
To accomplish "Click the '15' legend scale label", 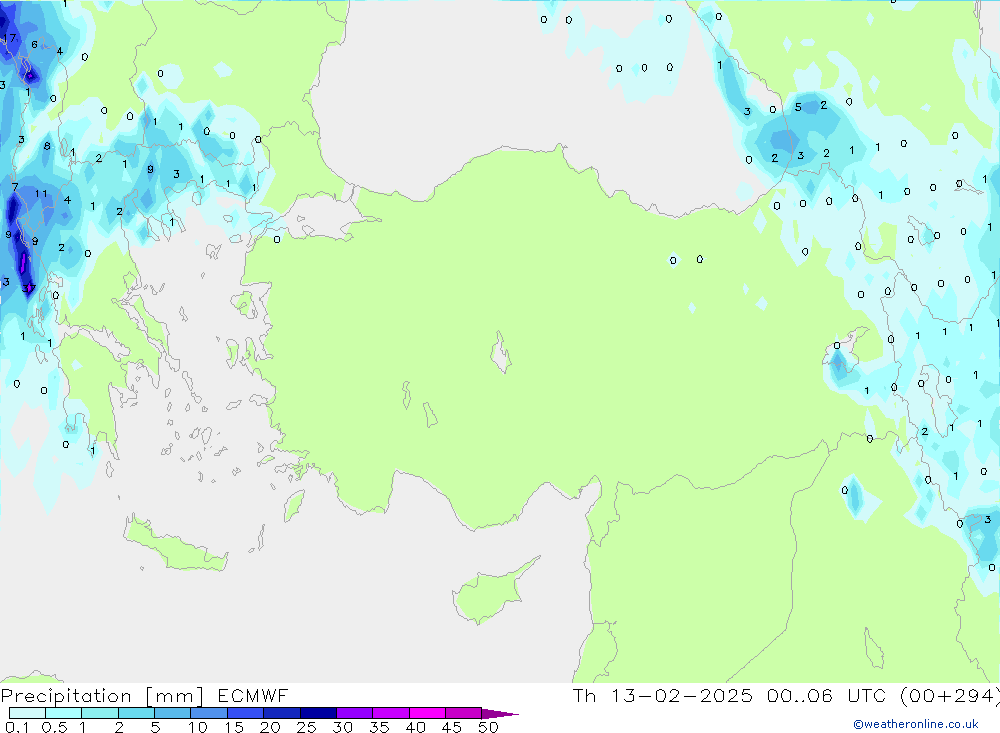I will (x=234, y=727).
